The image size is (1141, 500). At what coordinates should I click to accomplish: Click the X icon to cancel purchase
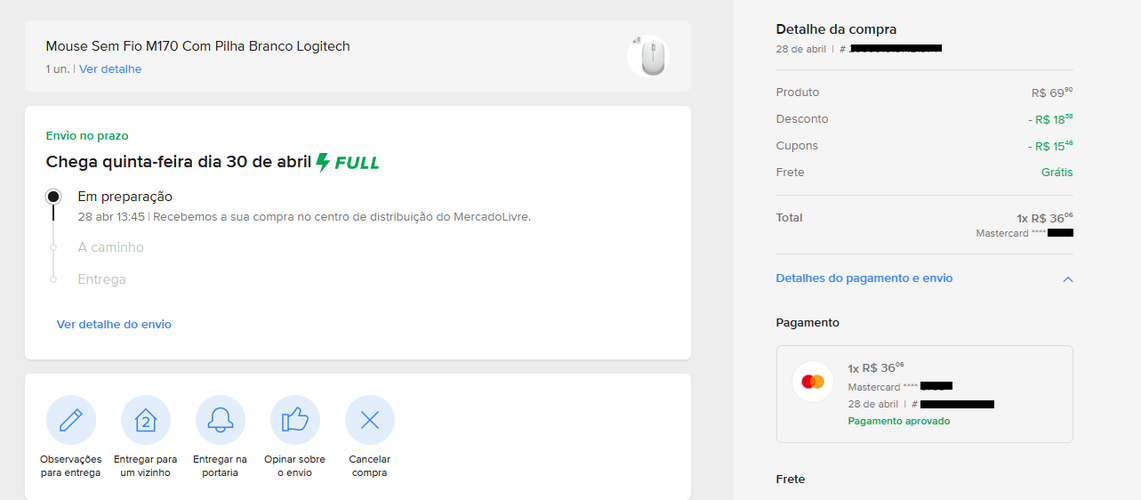click(370, 420)
